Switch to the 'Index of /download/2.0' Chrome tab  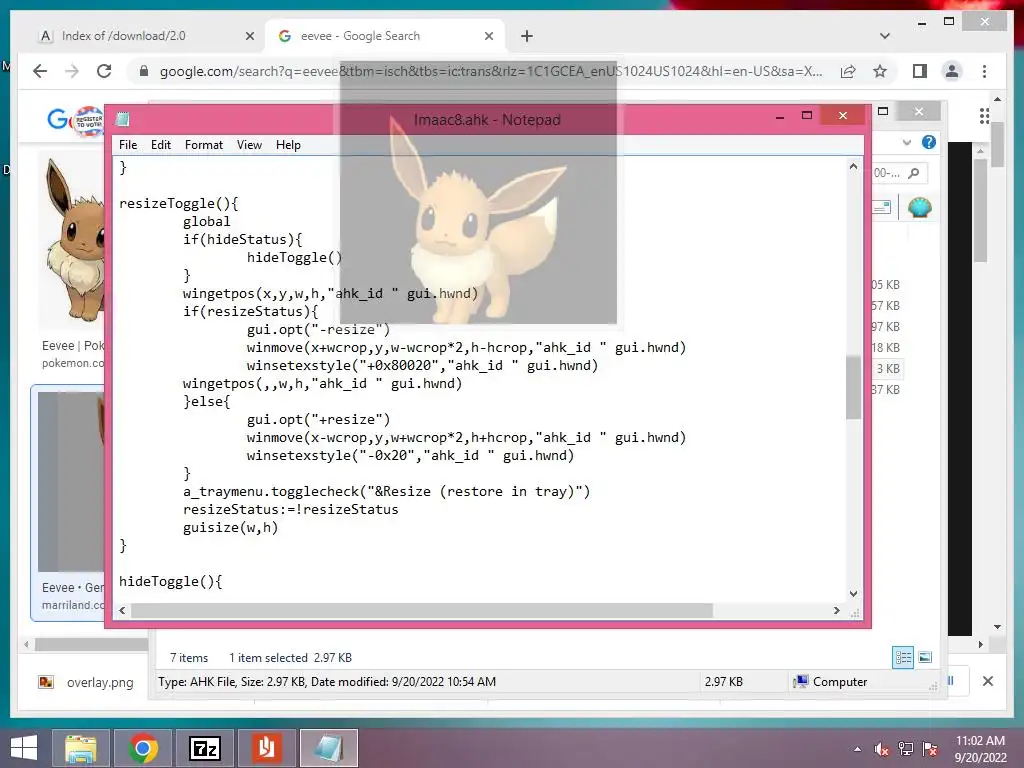coord(146,36)
